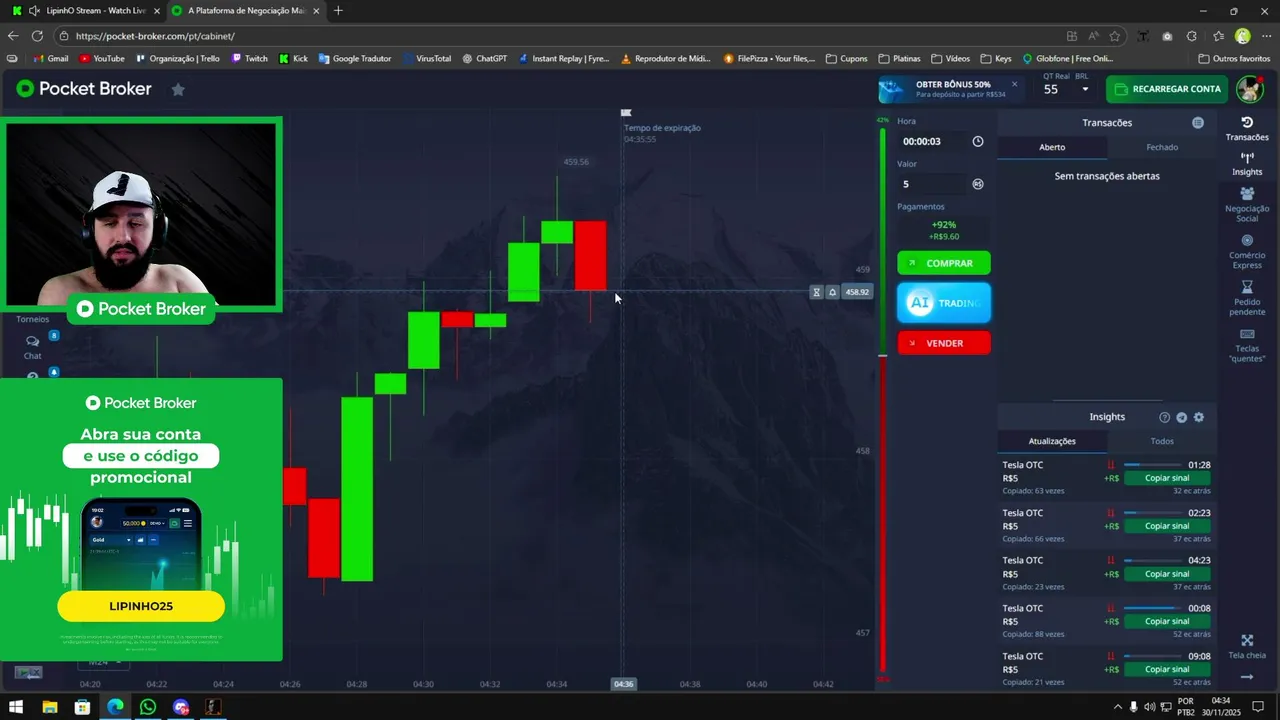Open the Insights sidebar icon
The height and width of the screenshot is (720, 1280).
[x=1247, y=164]
